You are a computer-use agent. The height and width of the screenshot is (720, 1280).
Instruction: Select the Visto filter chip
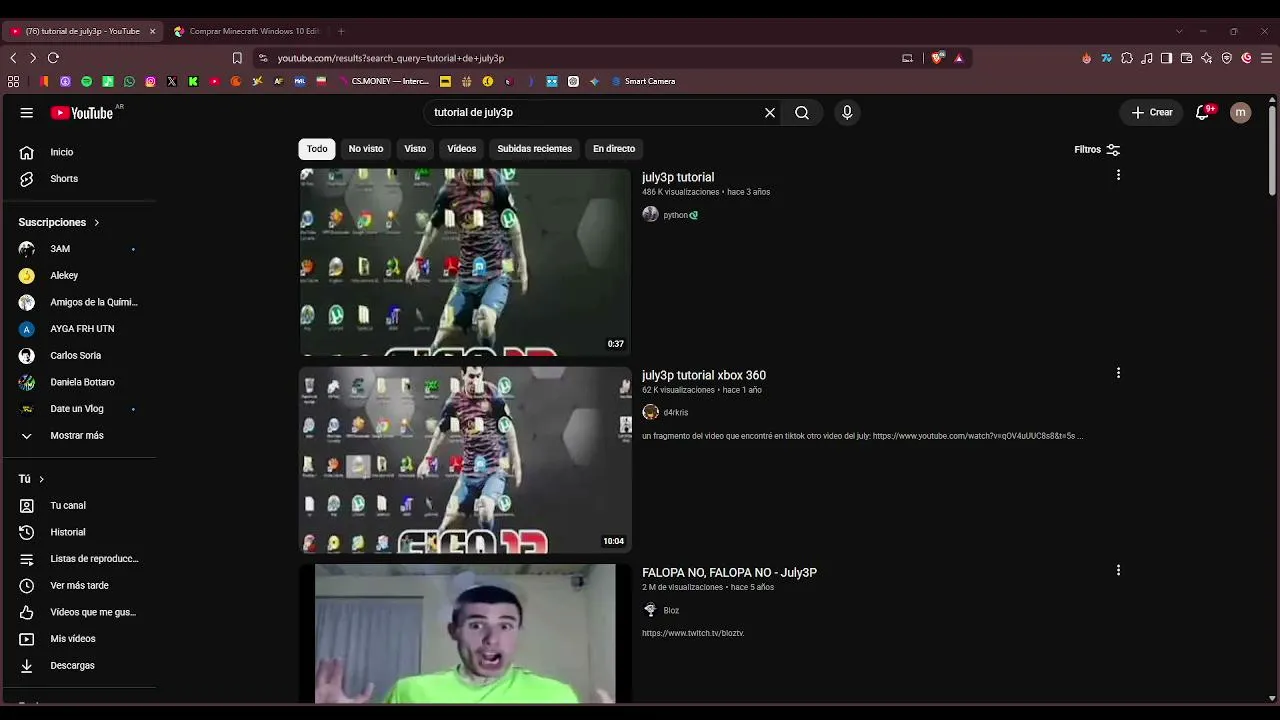pos(415,149)
